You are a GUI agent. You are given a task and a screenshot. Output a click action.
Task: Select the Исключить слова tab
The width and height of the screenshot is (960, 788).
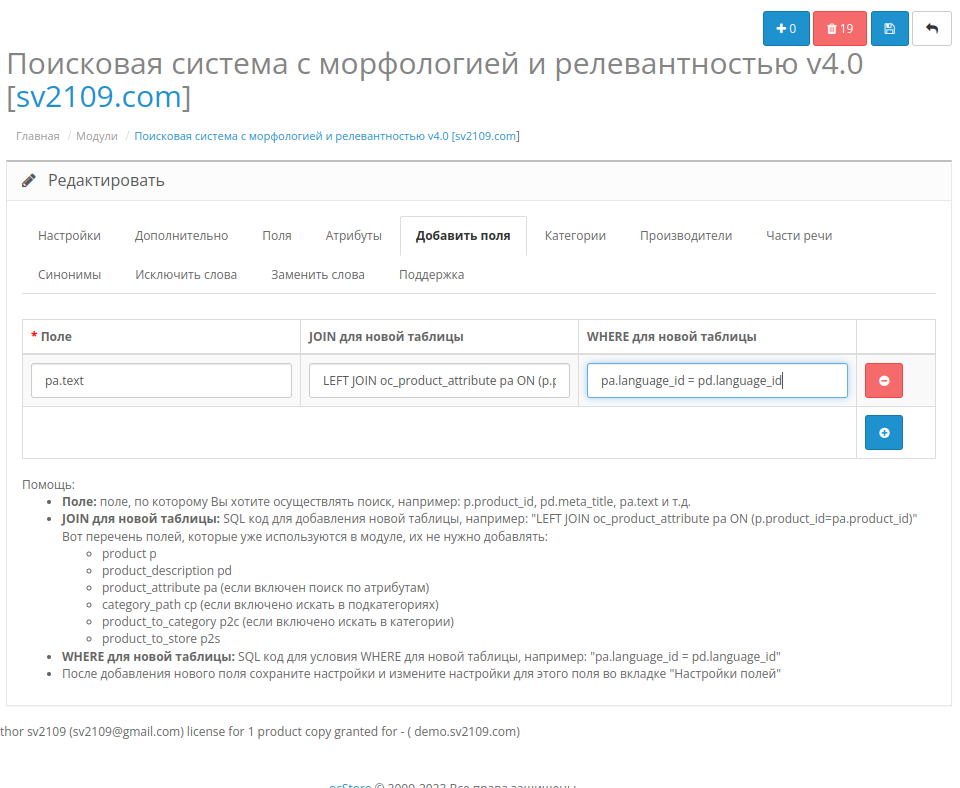click(186, 275)
